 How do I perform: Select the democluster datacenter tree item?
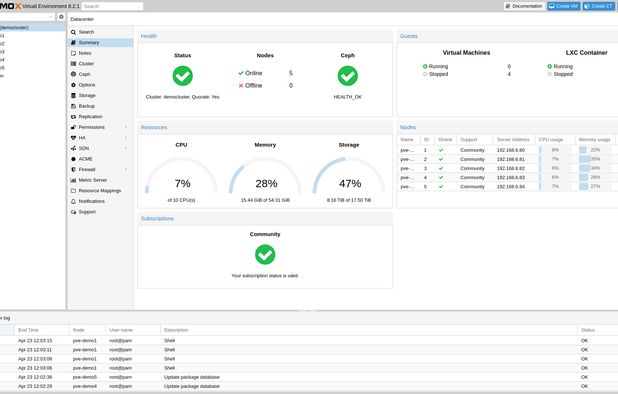click(33, 28)
